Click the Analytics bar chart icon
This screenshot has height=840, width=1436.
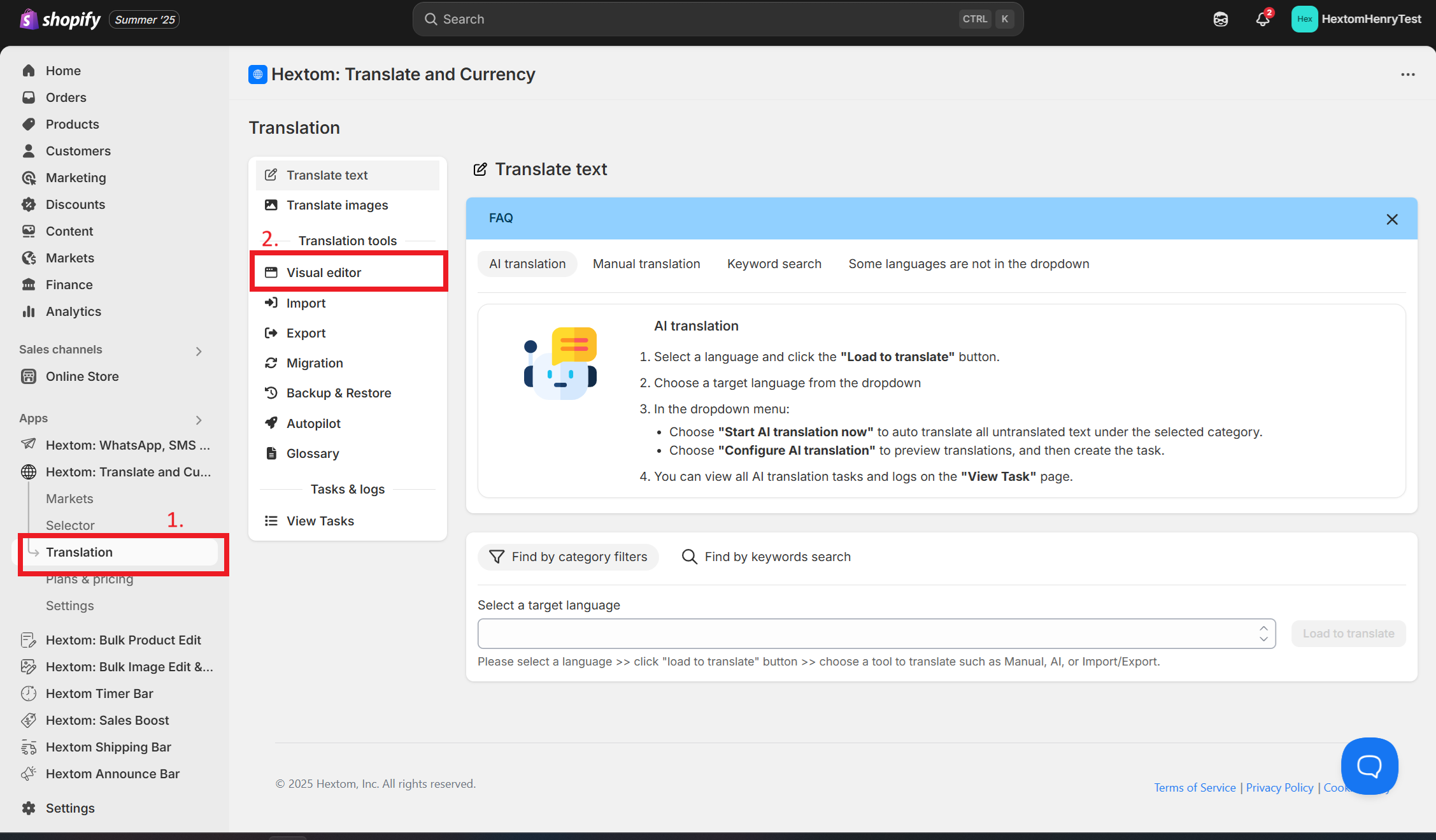click(x=29, y=311)
